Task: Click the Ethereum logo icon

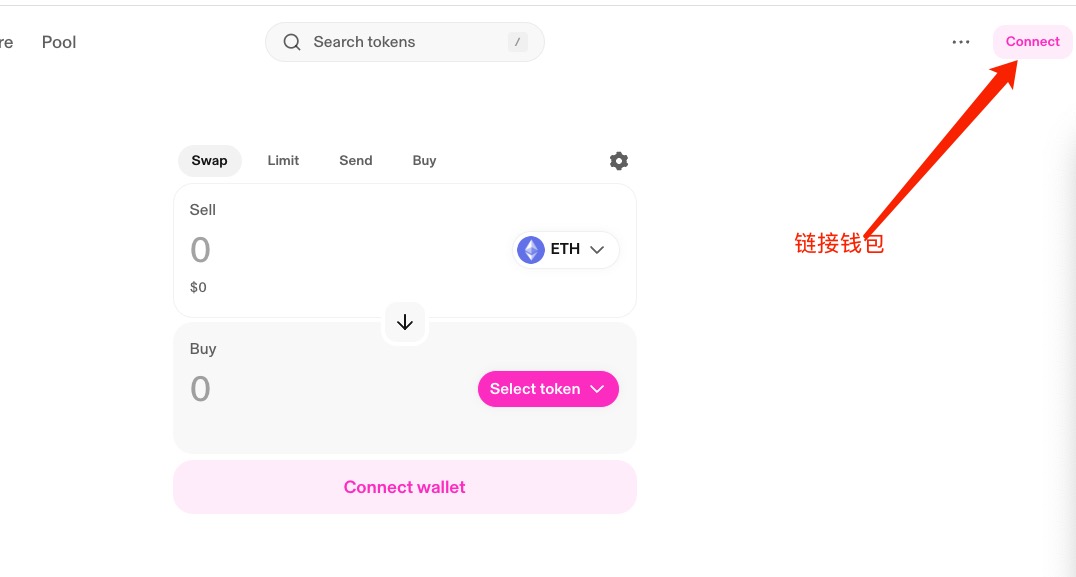Action: coord(531,249)
